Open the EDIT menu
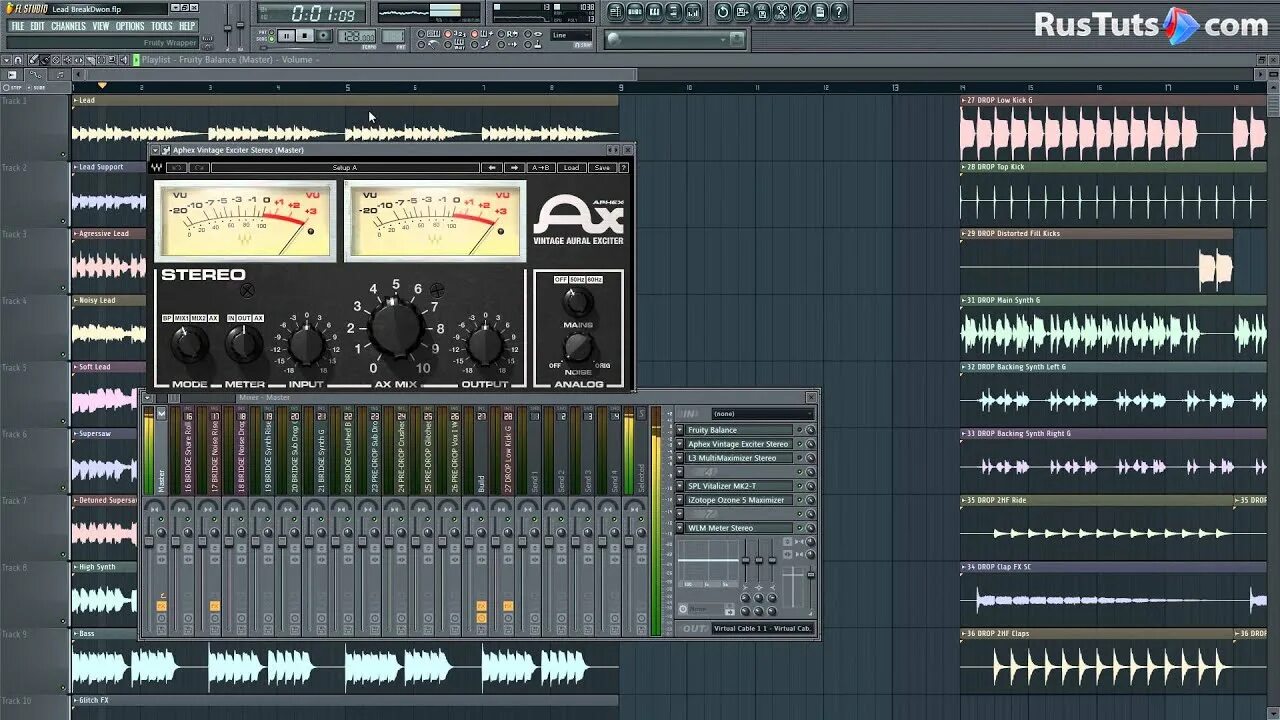 pos(38,26)
